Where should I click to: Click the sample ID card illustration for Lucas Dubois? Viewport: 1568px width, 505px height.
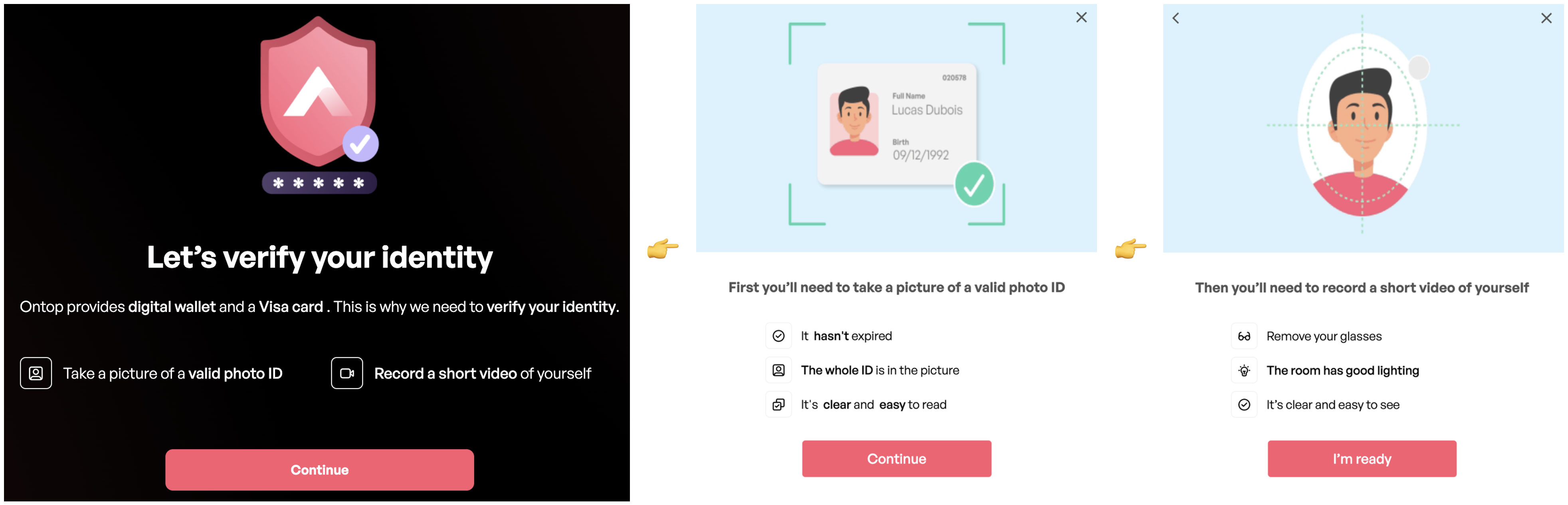[x=896, y=124]
